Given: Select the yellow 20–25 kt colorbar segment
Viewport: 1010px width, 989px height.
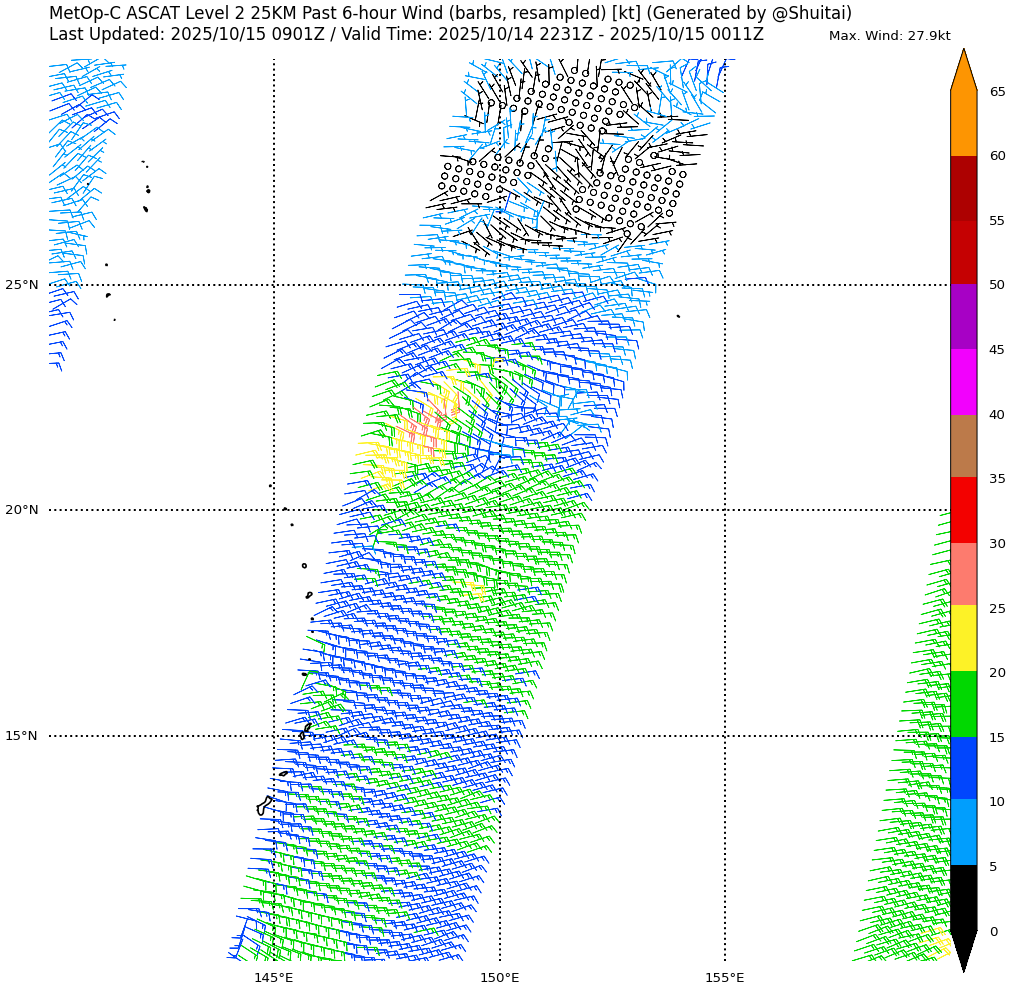Looking at the screenshot, I should 963,639.
